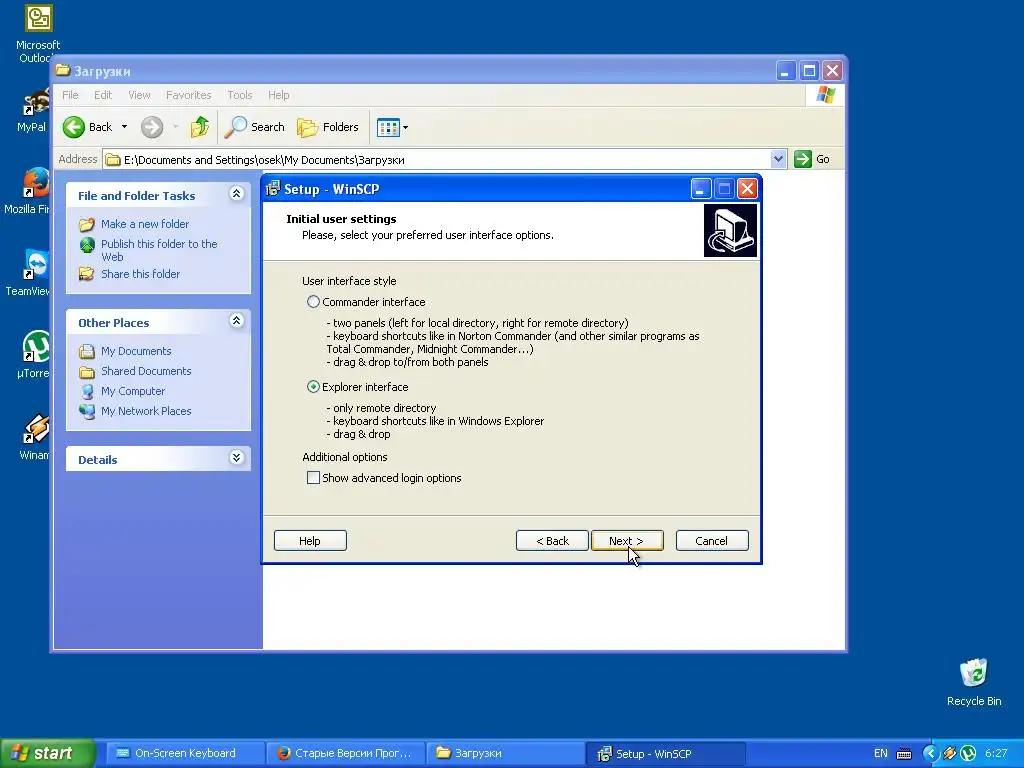The height and width of the screenshot is (768, 1024).
Task: Click the < Back button in setup wizard
Action: [x=552, y=541]
